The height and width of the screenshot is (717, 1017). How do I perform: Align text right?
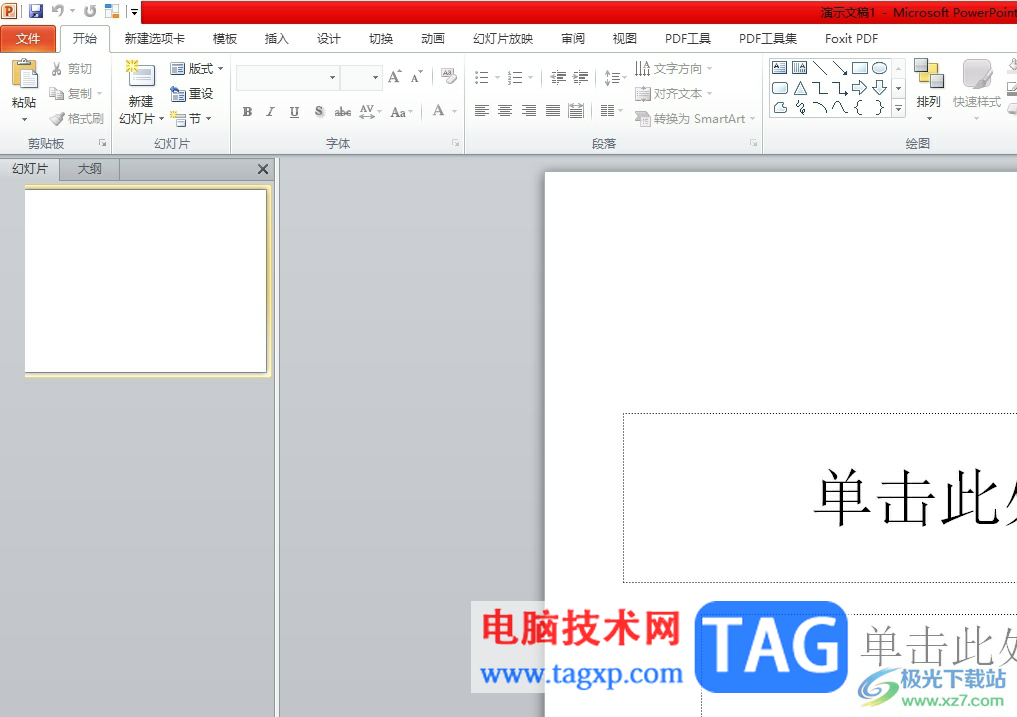529,111
